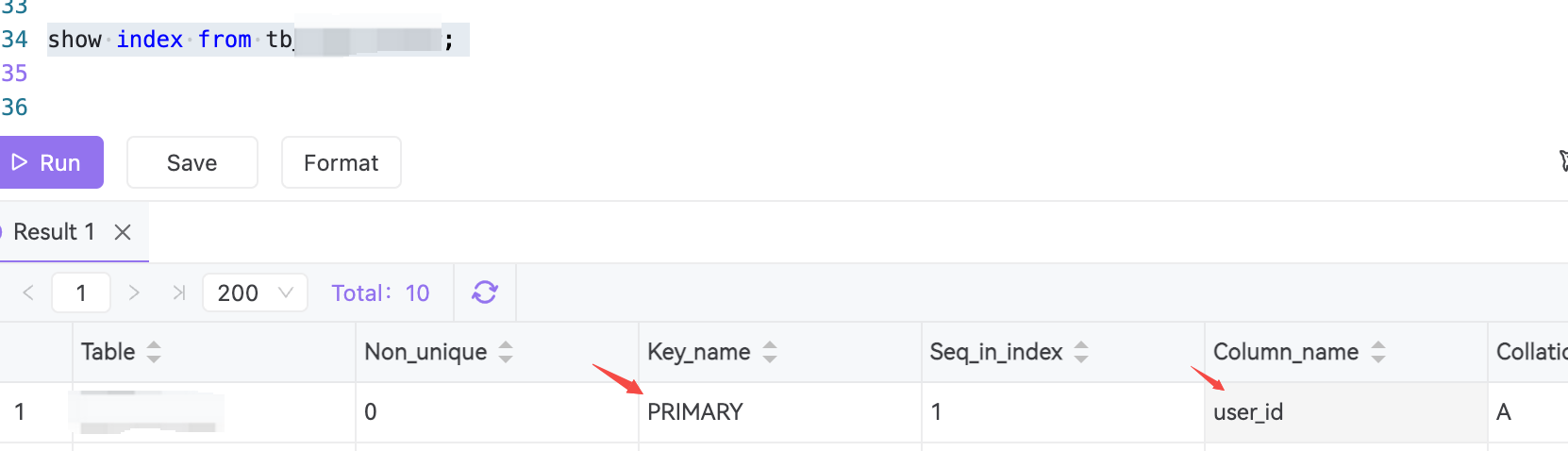Edit the page number field

(x=81, y=292)
